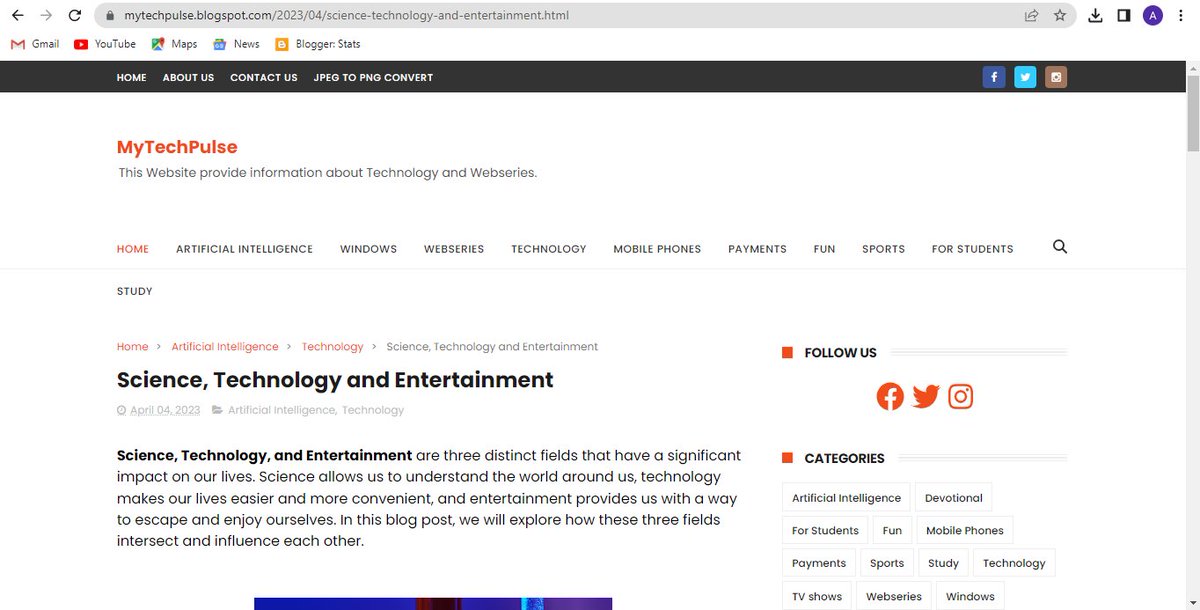Open YouTube bookmark

[105, 44]
